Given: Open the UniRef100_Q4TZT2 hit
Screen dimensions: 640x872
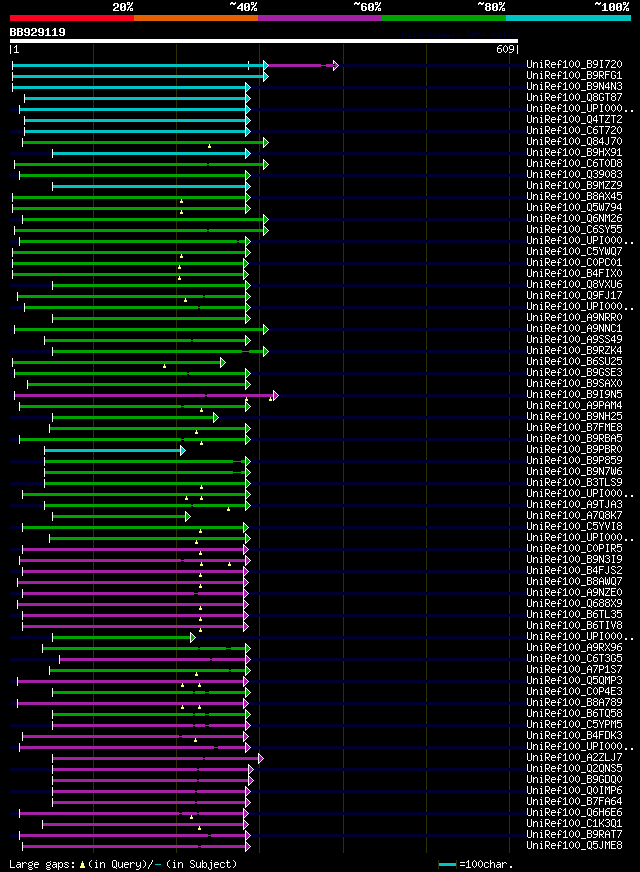Looking at the screenshot, I should 574,120.
